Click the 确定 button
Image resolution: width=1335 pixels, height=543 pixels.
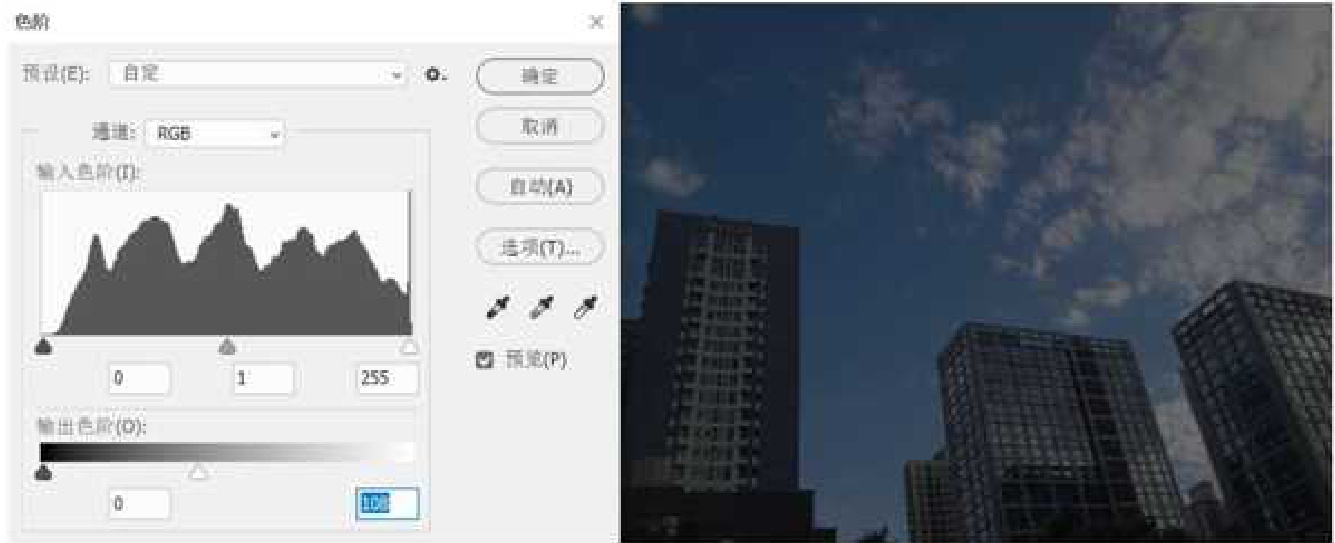click(x=540, y=77)
